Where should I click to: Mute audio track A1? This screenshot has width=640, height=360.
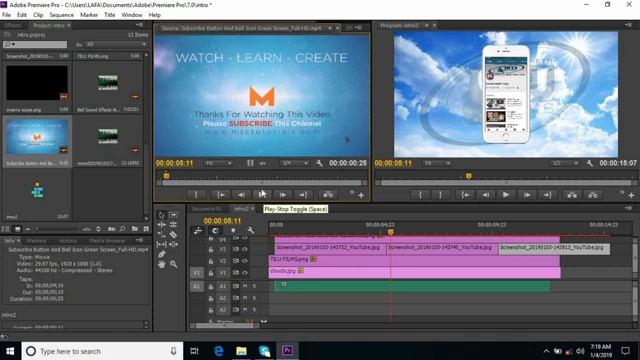point(245,287)
